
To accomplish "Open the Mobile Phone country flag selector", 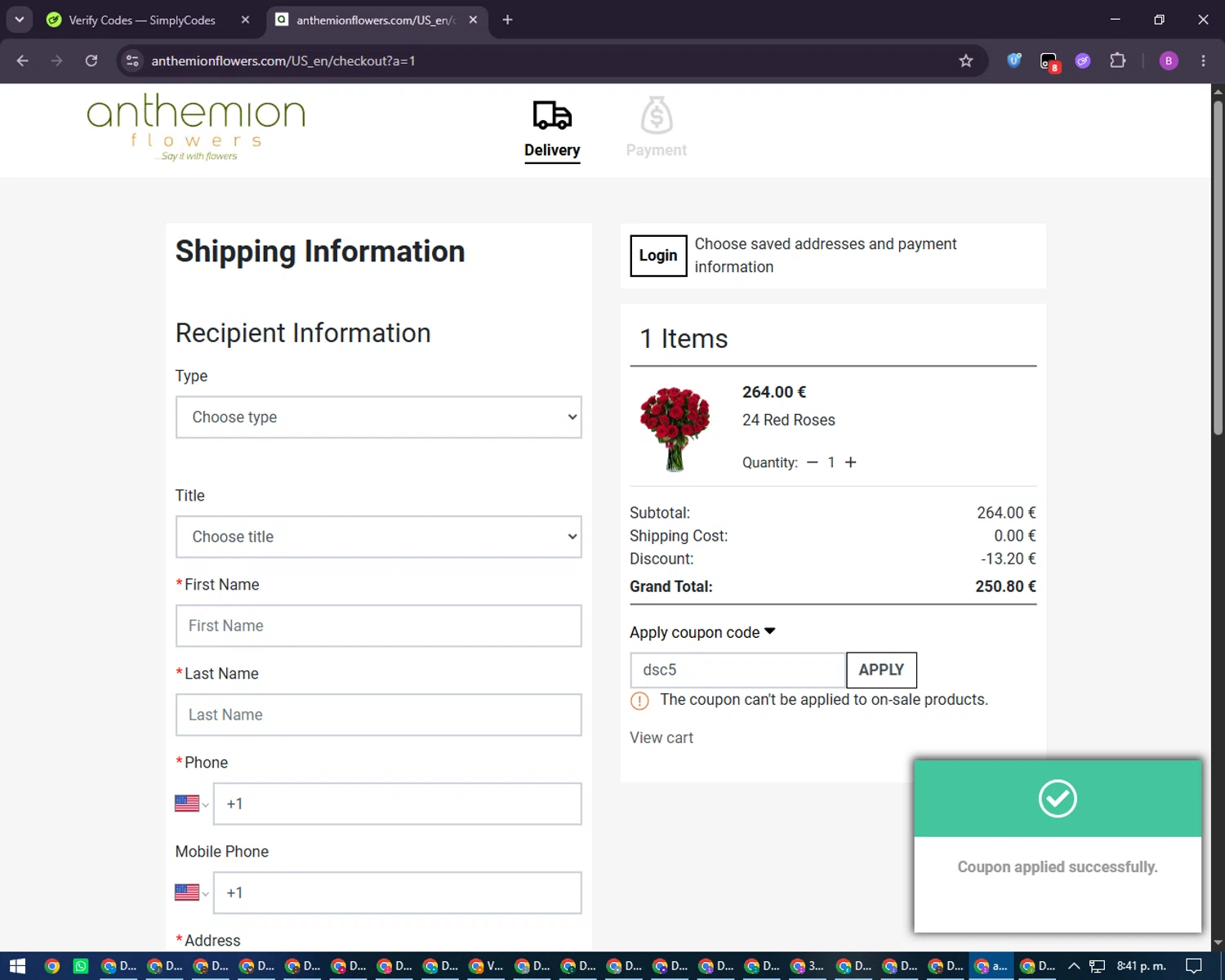I will click(192, 893).
